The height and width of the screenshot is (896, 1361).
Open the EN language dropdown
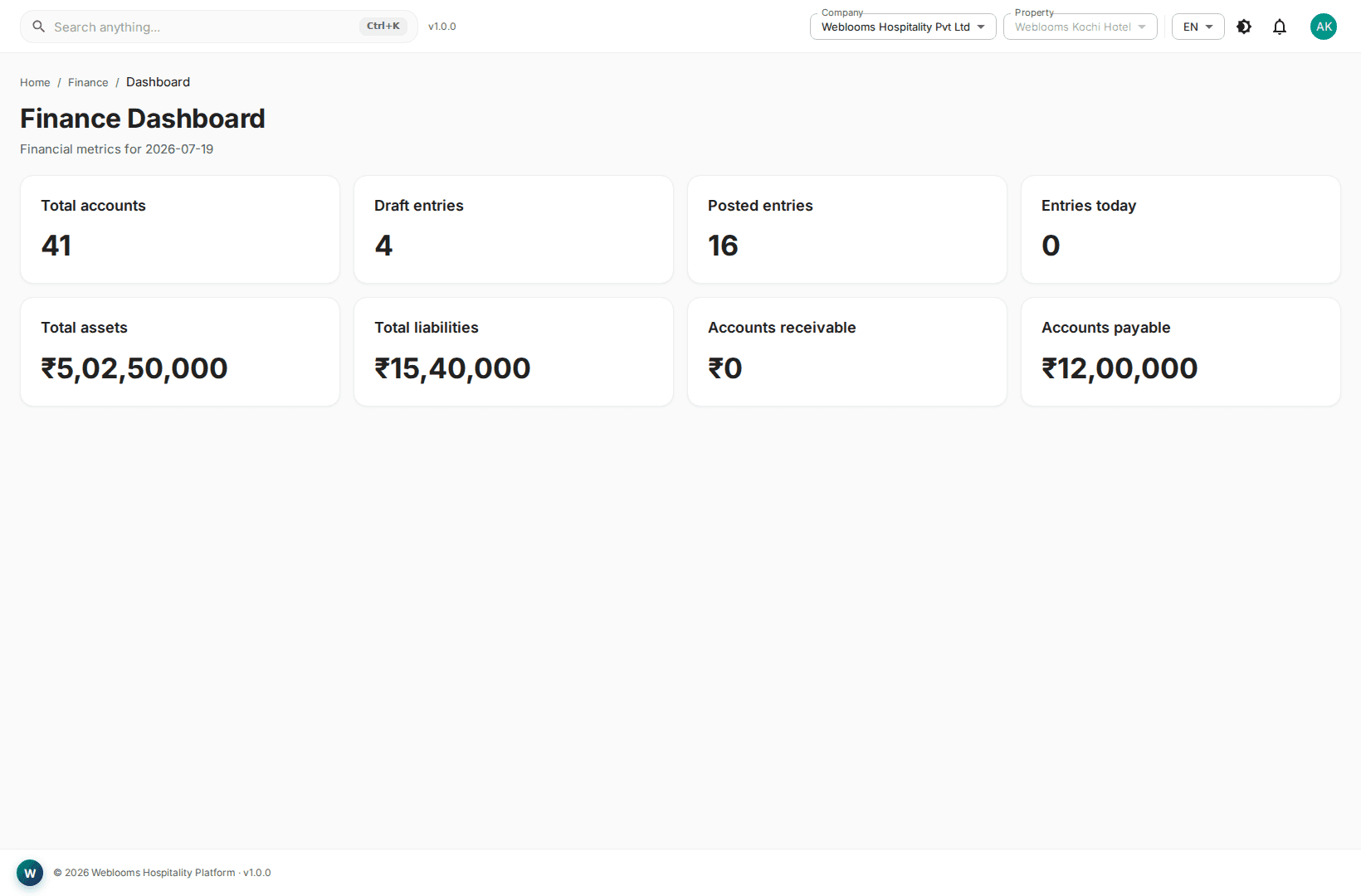point(1198,27)
